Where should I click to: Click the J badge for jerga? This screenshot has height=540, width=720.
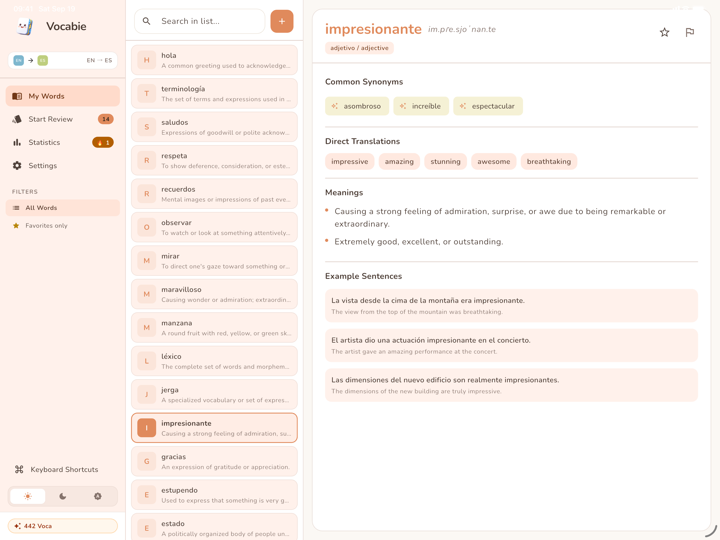pos(146,394)
